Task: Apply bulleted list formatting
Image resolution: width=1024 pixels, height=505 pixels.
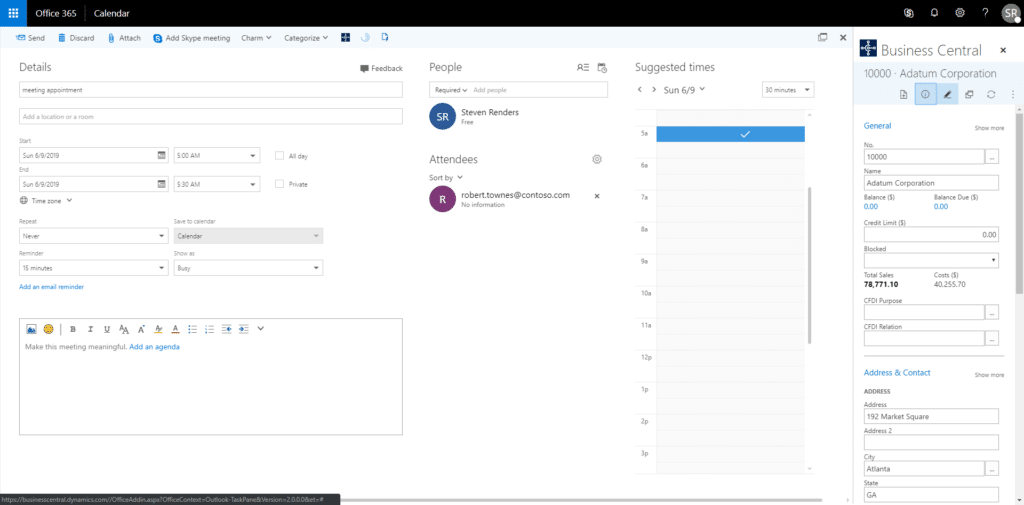Action: (193, 329)
